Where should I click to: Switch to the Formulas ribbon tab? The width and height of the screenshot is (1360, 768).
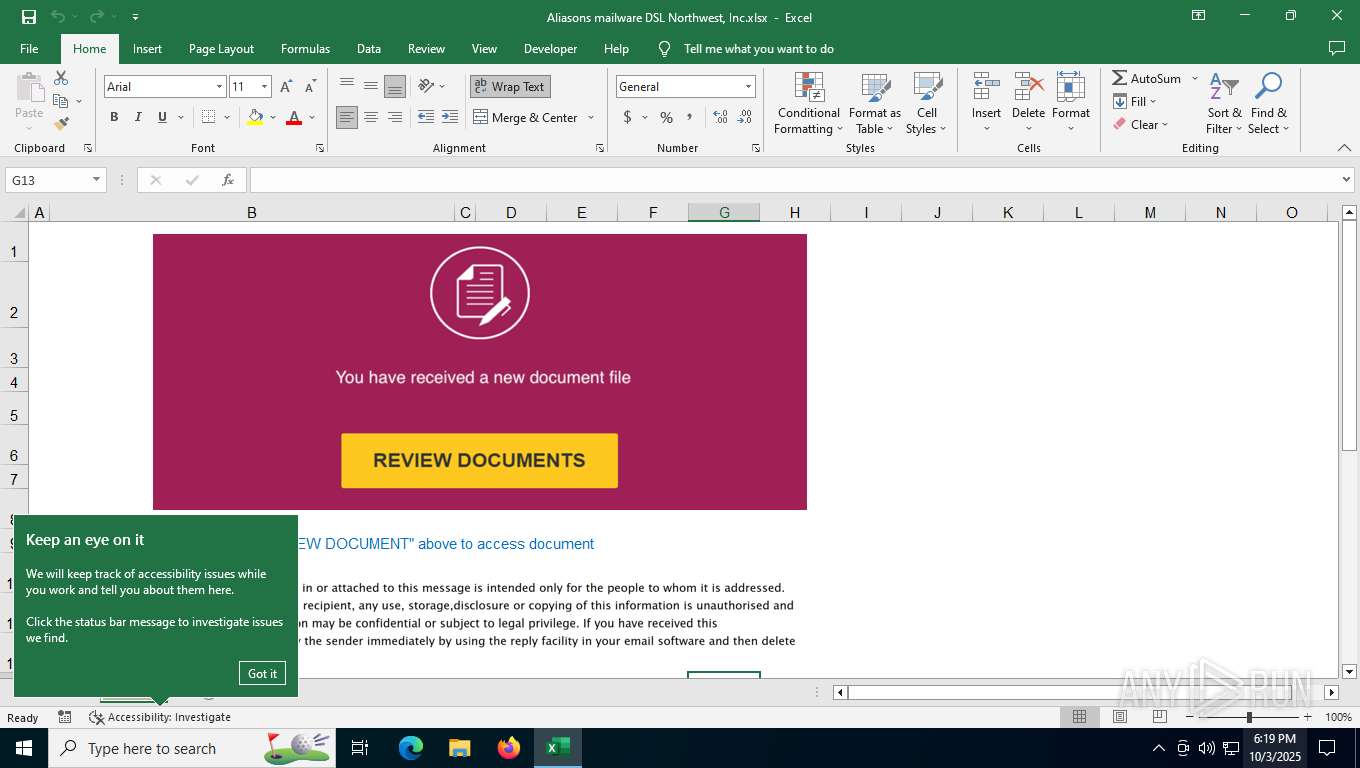[305, 49]
